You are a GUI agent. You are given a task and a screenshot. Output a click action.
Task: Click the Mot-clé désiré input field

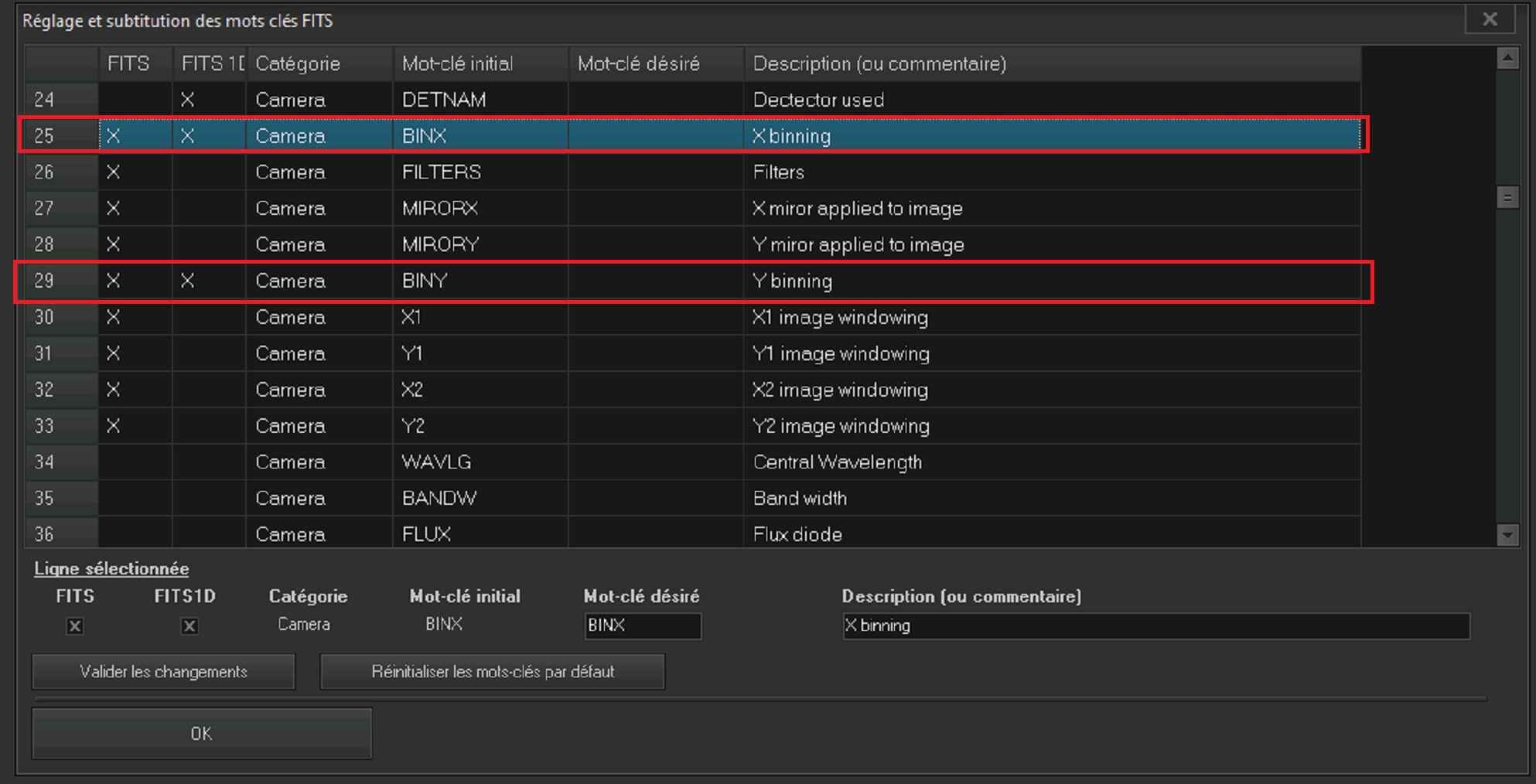click(642, 625)
